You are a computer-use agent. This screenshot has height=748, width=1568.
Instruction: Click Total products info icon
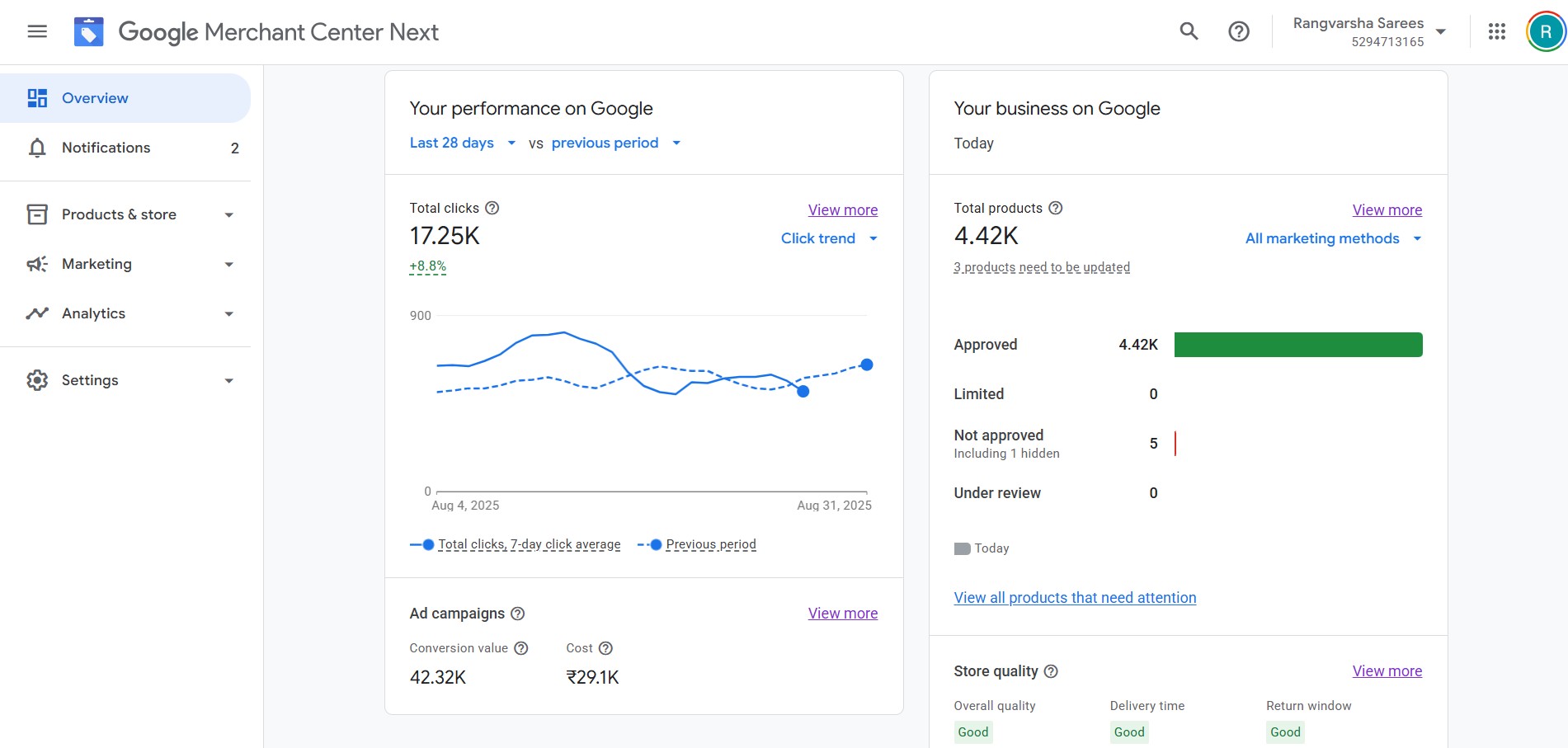(1055, 208)
